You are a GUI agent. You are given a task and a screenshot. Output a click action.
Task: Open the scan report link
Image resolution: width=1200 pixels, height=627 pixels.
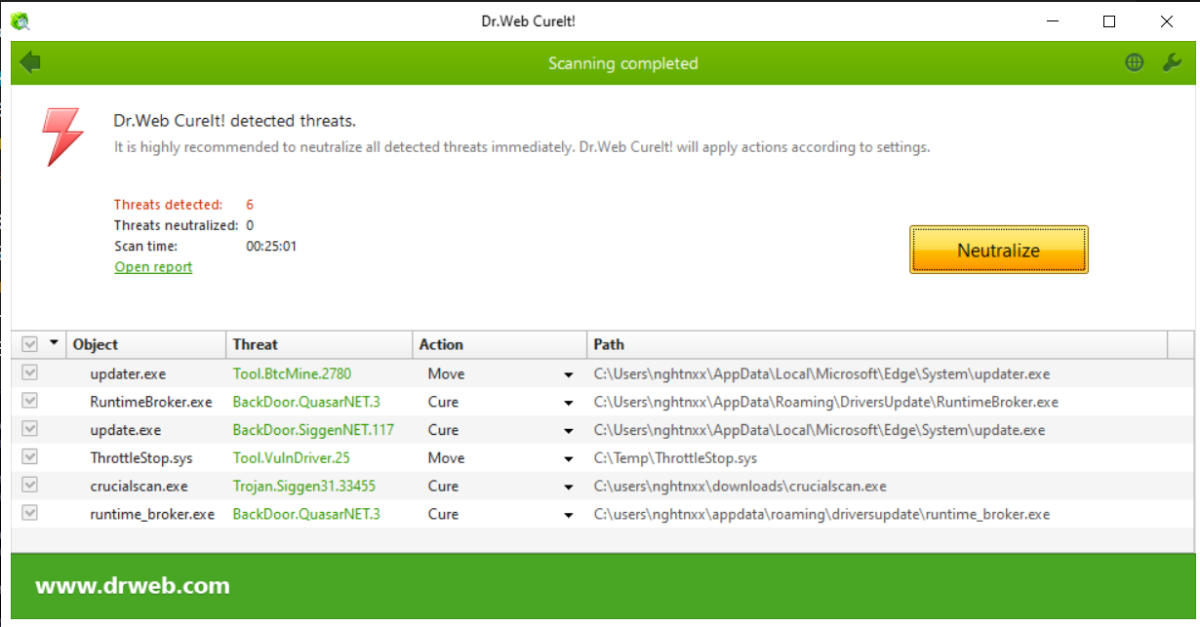[x=153, y=267]
